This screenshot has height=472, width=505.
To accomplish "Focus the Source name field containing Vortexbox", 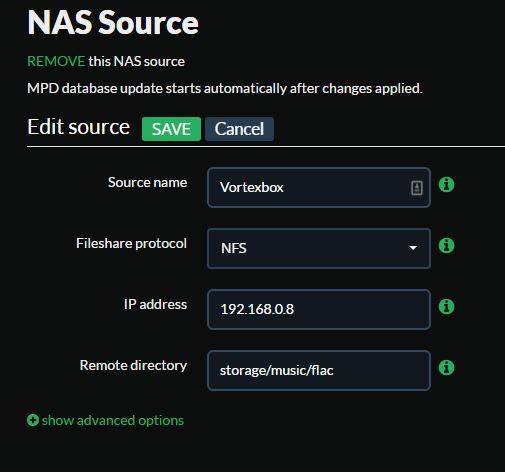I will click(319, 187).
